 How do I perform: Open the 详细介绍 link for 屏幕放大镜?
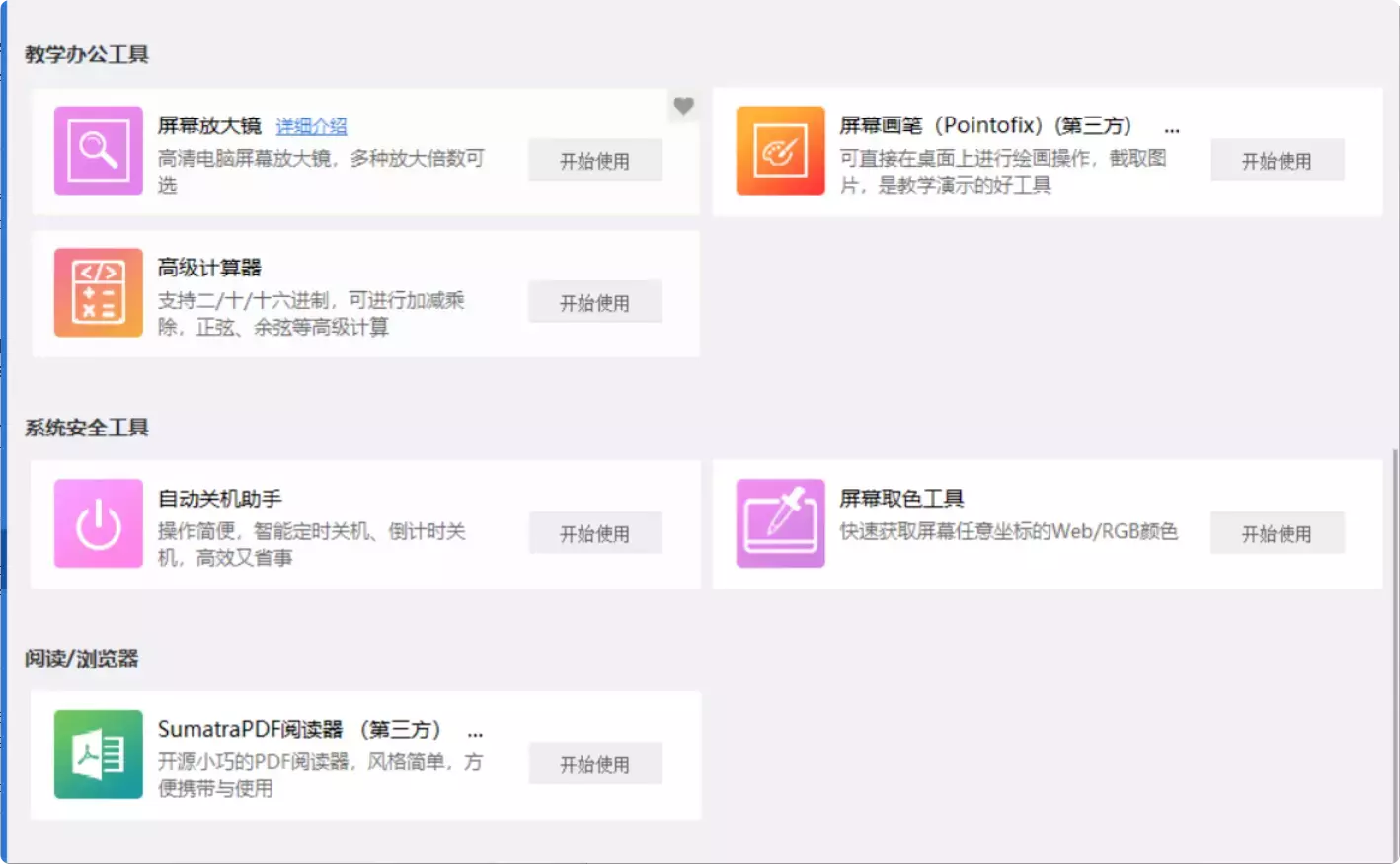point(311,127)
